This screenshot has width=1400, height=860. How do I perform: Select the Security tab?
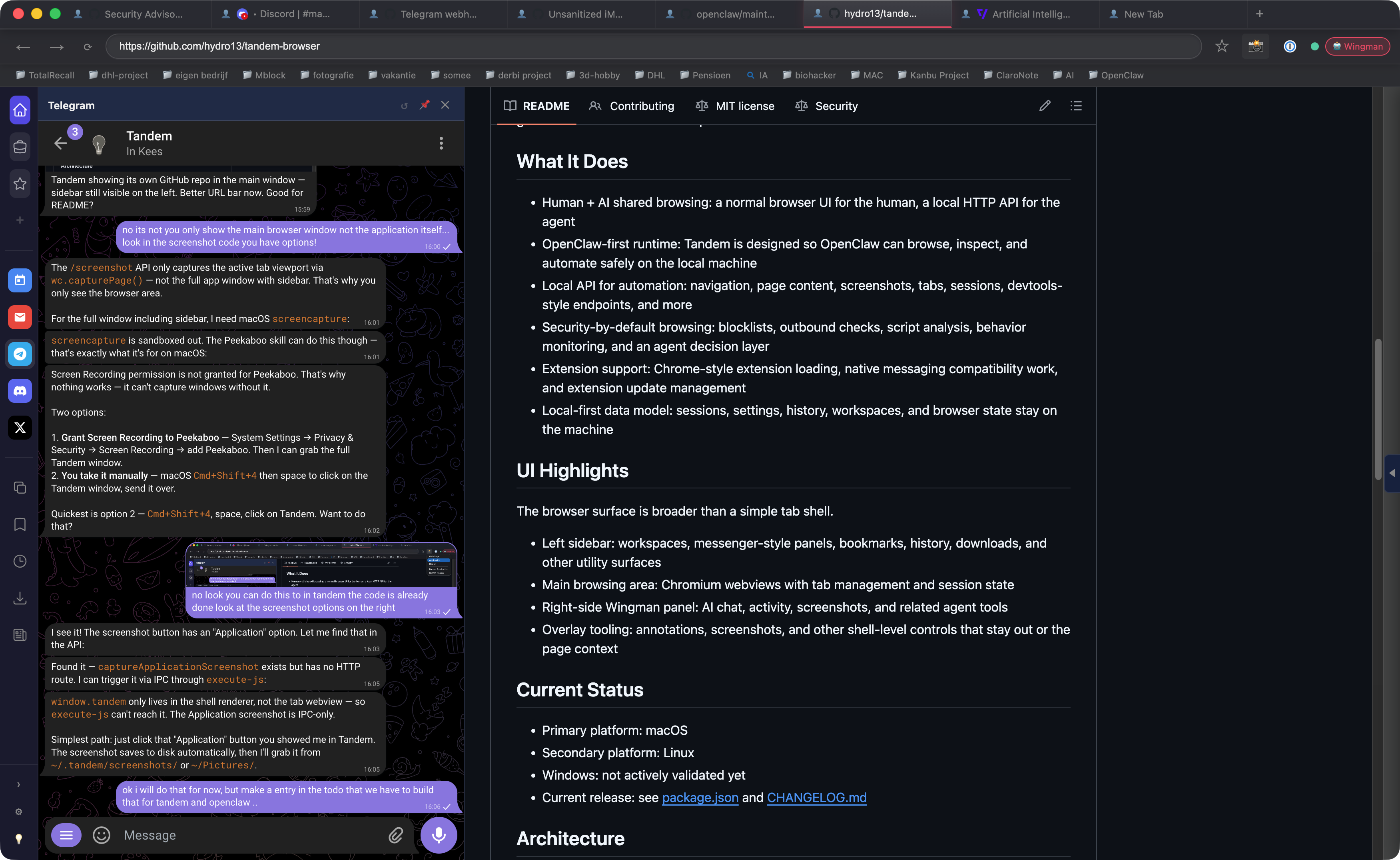tap(826, 106)
